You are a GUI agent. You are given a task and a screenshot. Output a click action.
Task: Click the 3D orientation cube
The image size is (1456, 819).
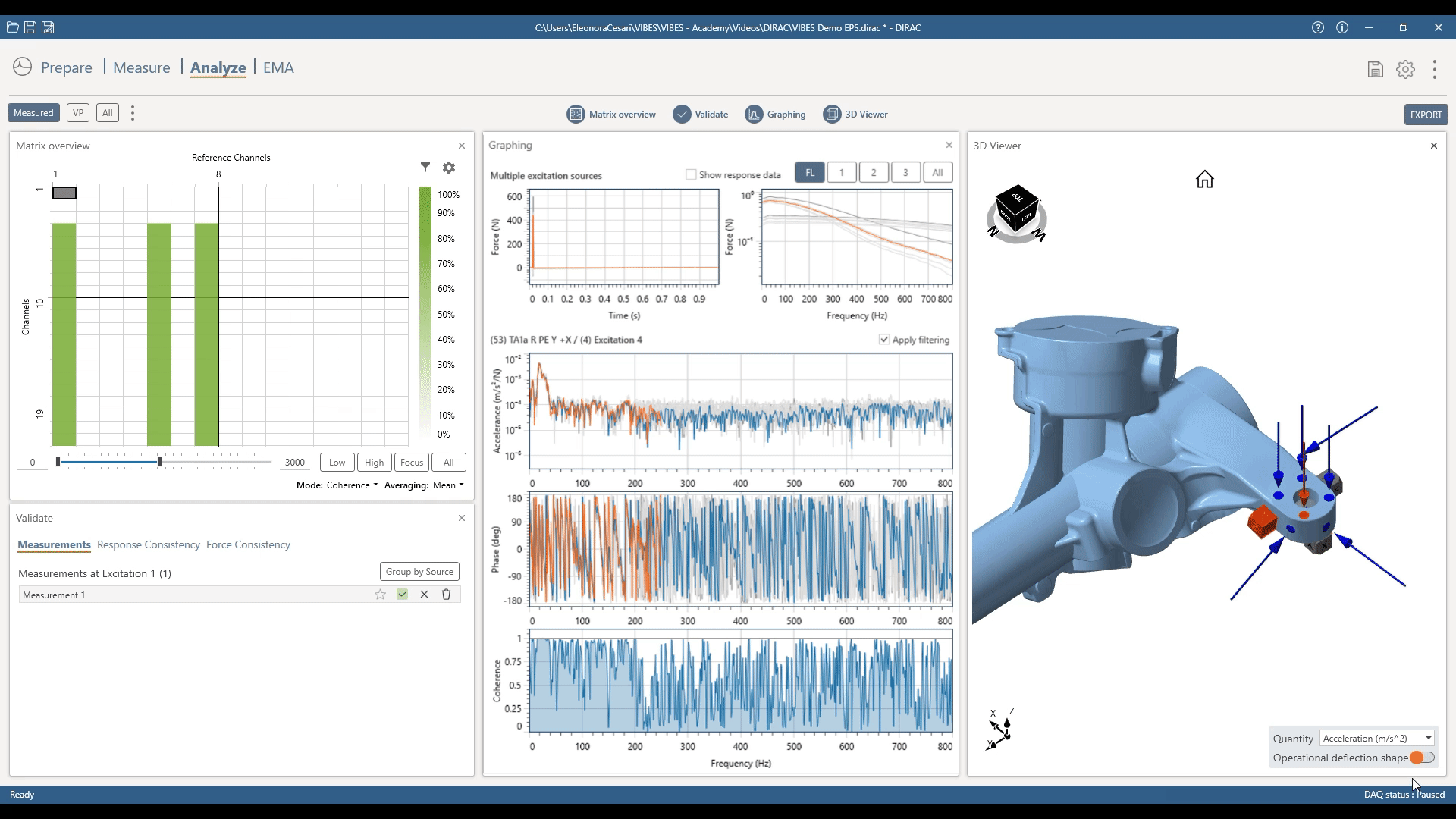coord(1016,206)
